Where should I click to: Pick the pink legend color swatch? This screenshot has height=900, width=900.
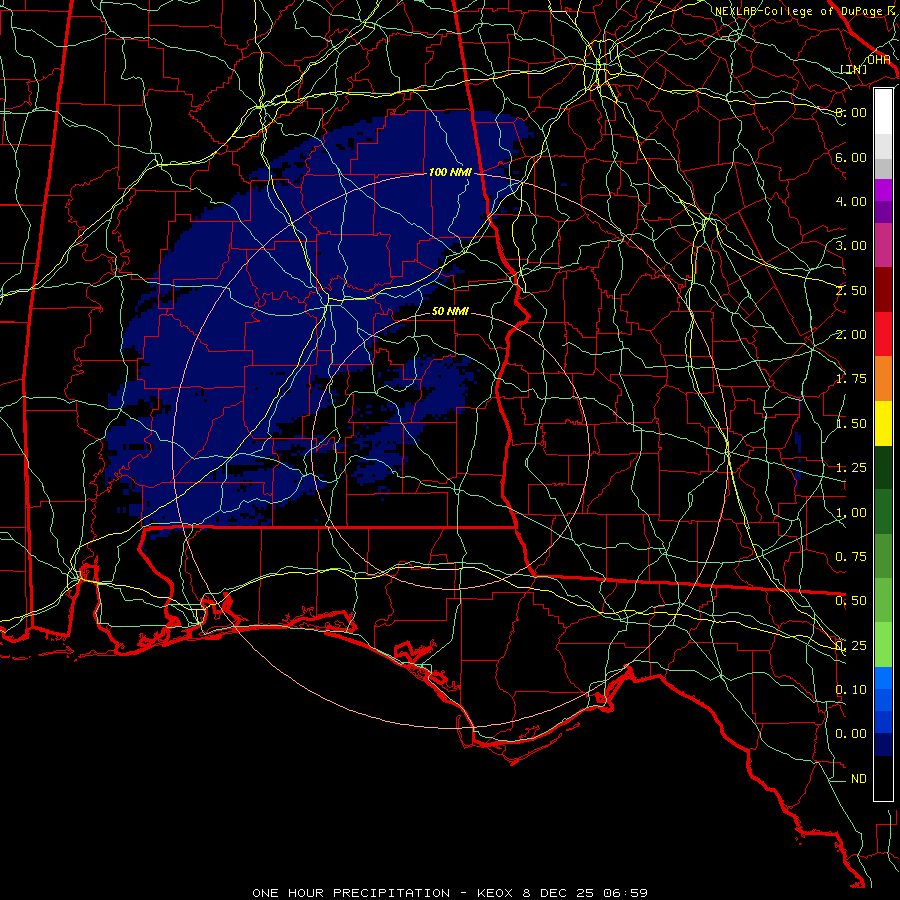coord(883,245)
